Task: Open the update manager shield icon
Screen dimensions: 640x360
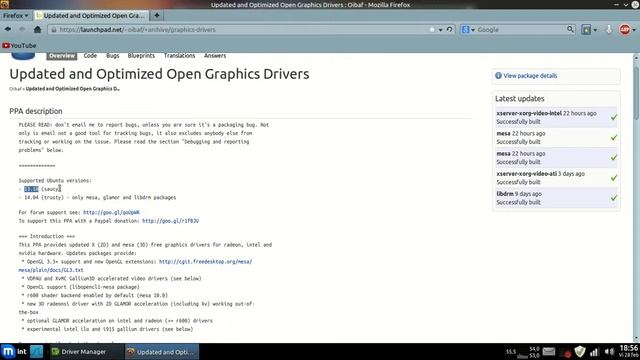Action: point(580,351)
